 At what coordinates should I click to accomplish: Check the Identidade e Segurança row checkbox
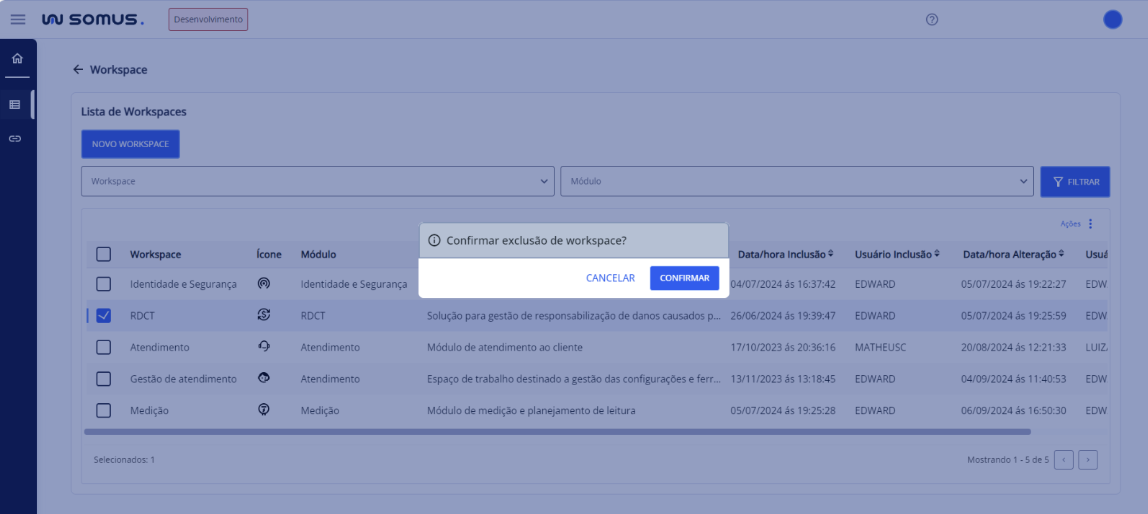(x=104, y=283)
